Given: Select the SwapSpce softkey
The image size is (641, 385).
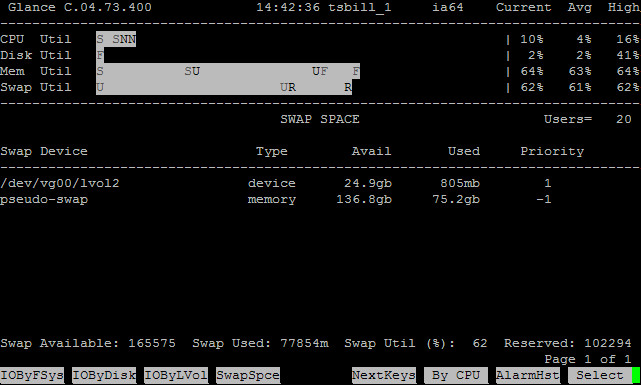Looking at the screenshot, I should tap(248, 375).
